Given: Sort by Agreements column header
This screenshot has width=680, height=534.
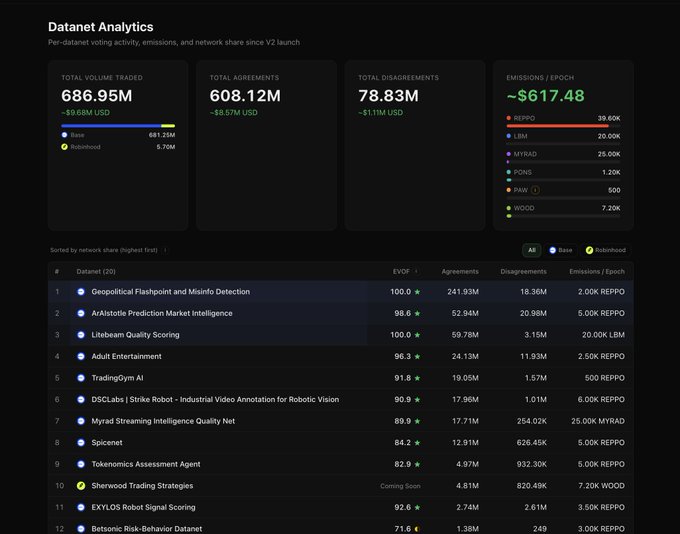Looking at the screenshot, I should pyautogui.click(x=460, y=272).
